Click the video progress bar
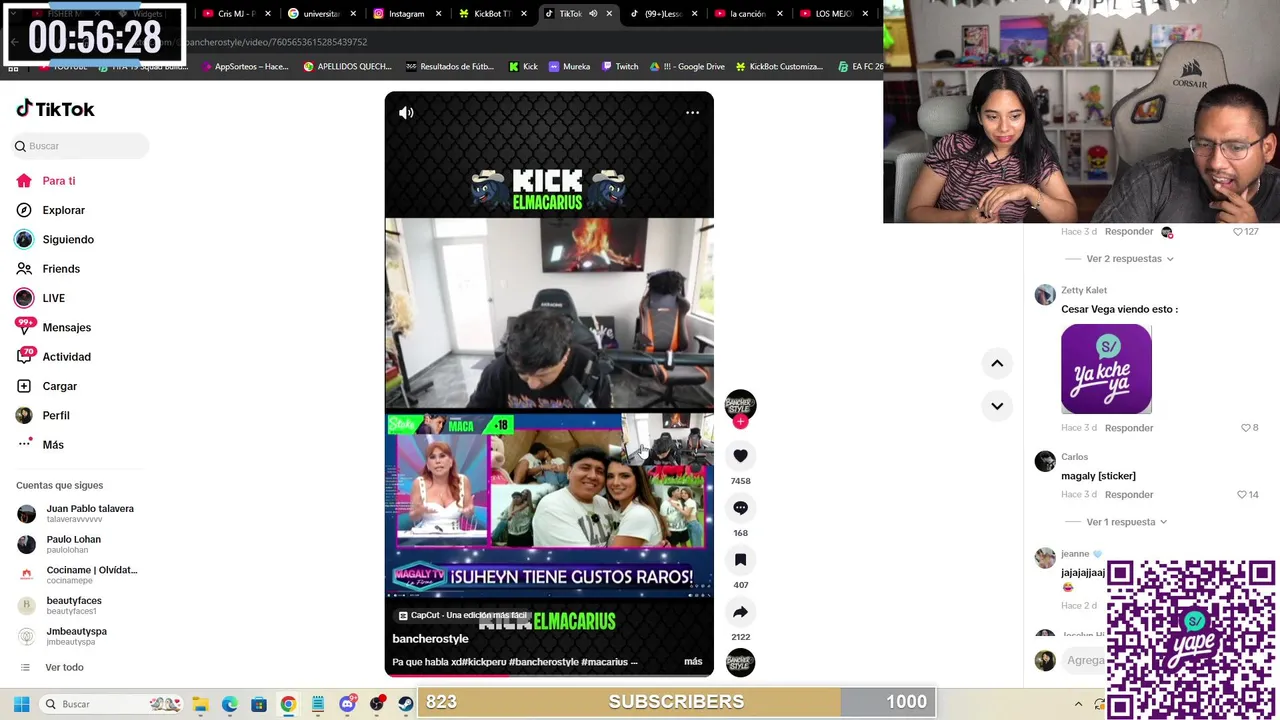1280x720 pixels. tap(549, 675)
